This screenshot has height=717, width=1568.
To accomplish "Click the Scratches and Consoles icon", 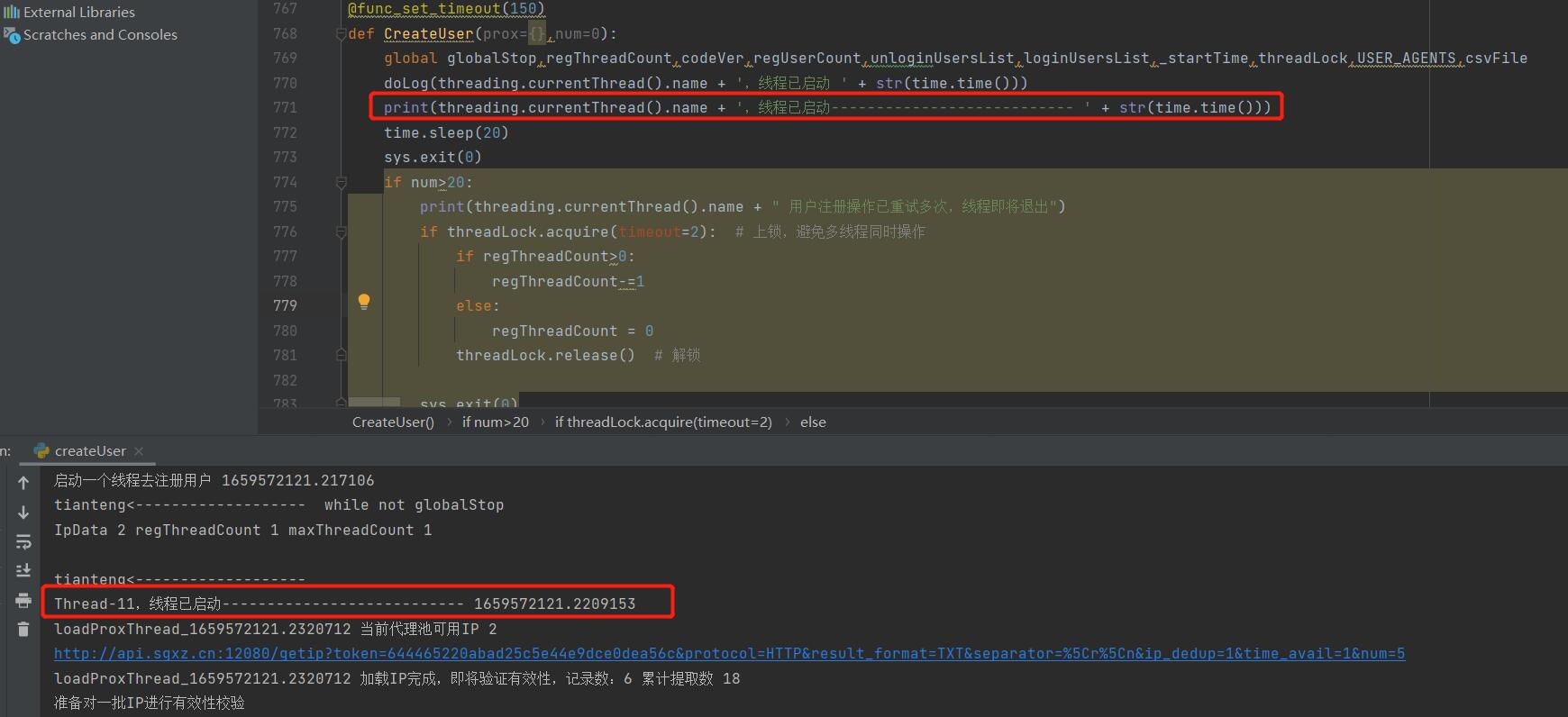I will (11, 35).
